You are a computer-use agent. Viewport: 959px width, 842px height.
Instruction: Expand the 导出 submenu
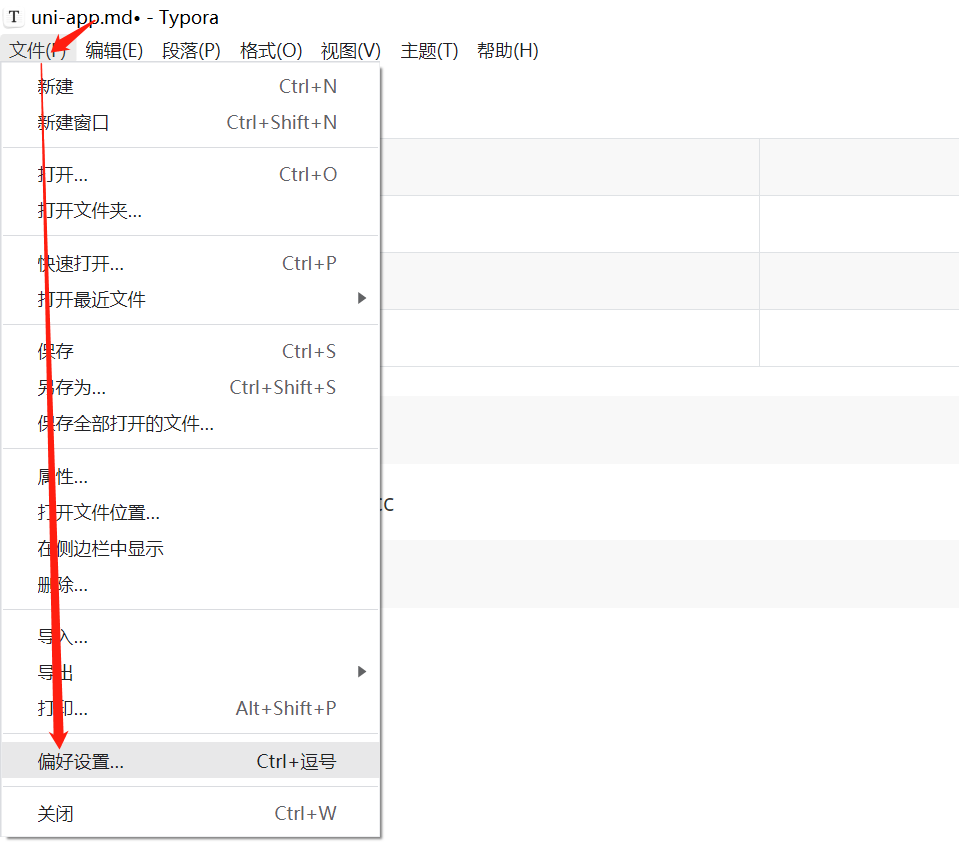[x=191, y=672]
